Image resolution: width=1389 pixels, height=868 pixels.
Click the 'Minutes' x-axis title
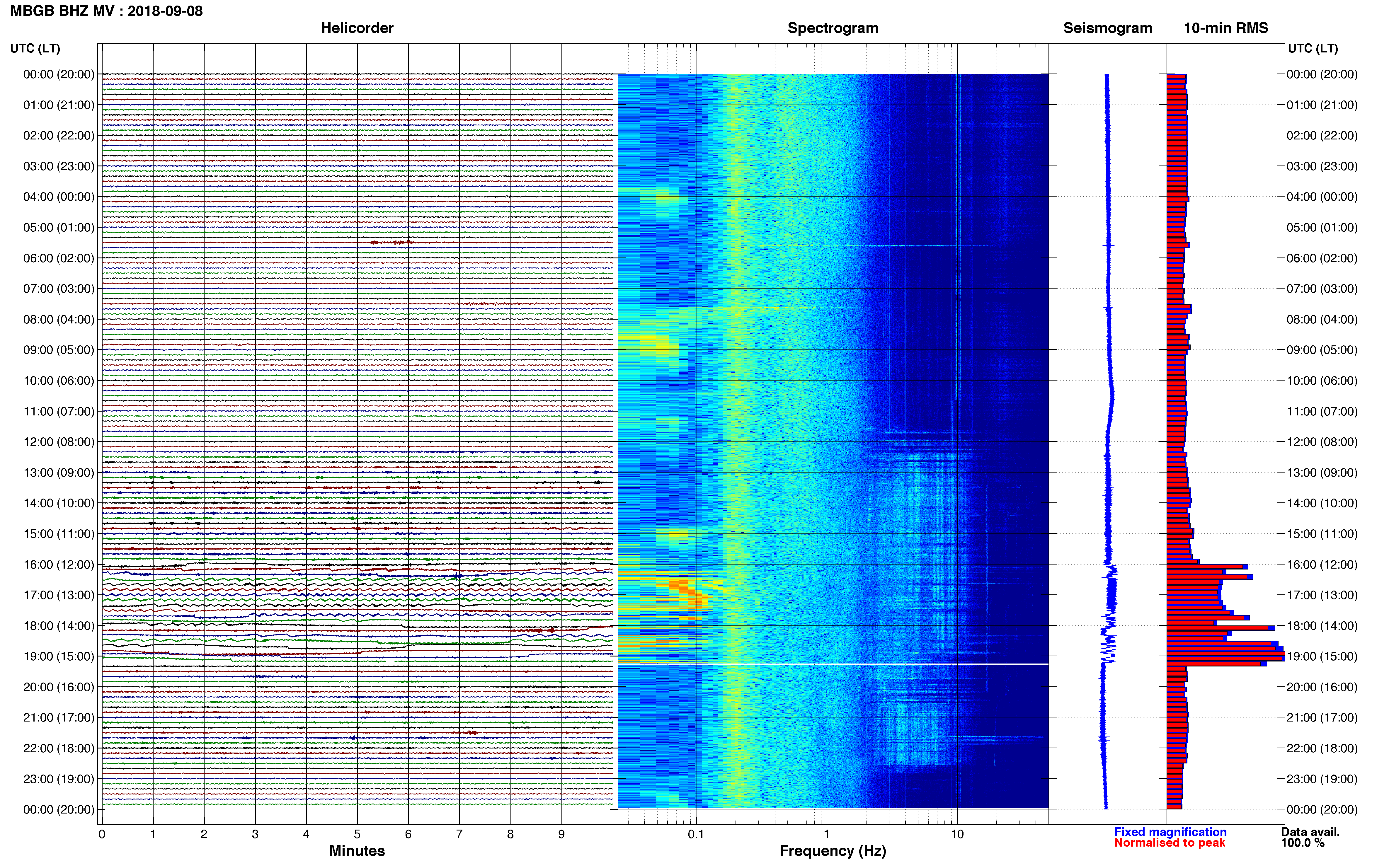click(357, 851)
